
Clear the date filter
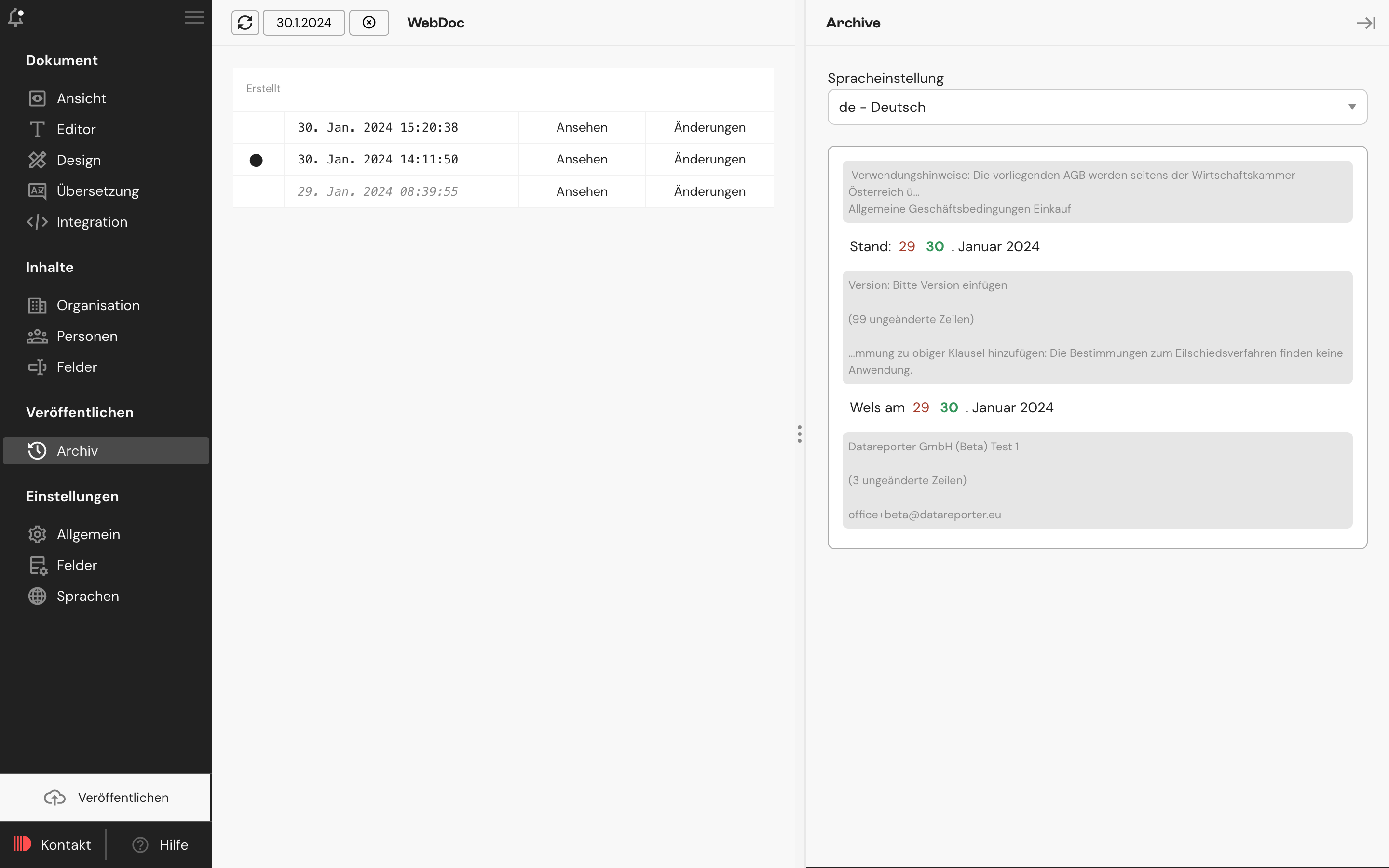[x=368, y=22]
